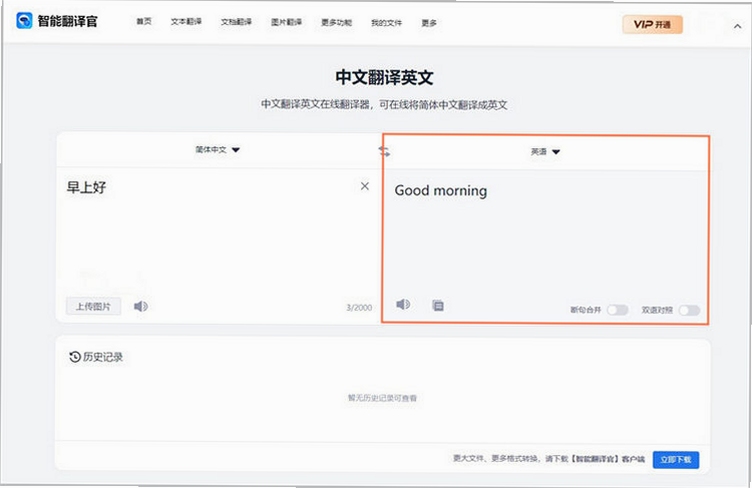Screen dimensions: 752x488
Task: Open the 图片翻译 nav item
Action: [x=286, y=22]
